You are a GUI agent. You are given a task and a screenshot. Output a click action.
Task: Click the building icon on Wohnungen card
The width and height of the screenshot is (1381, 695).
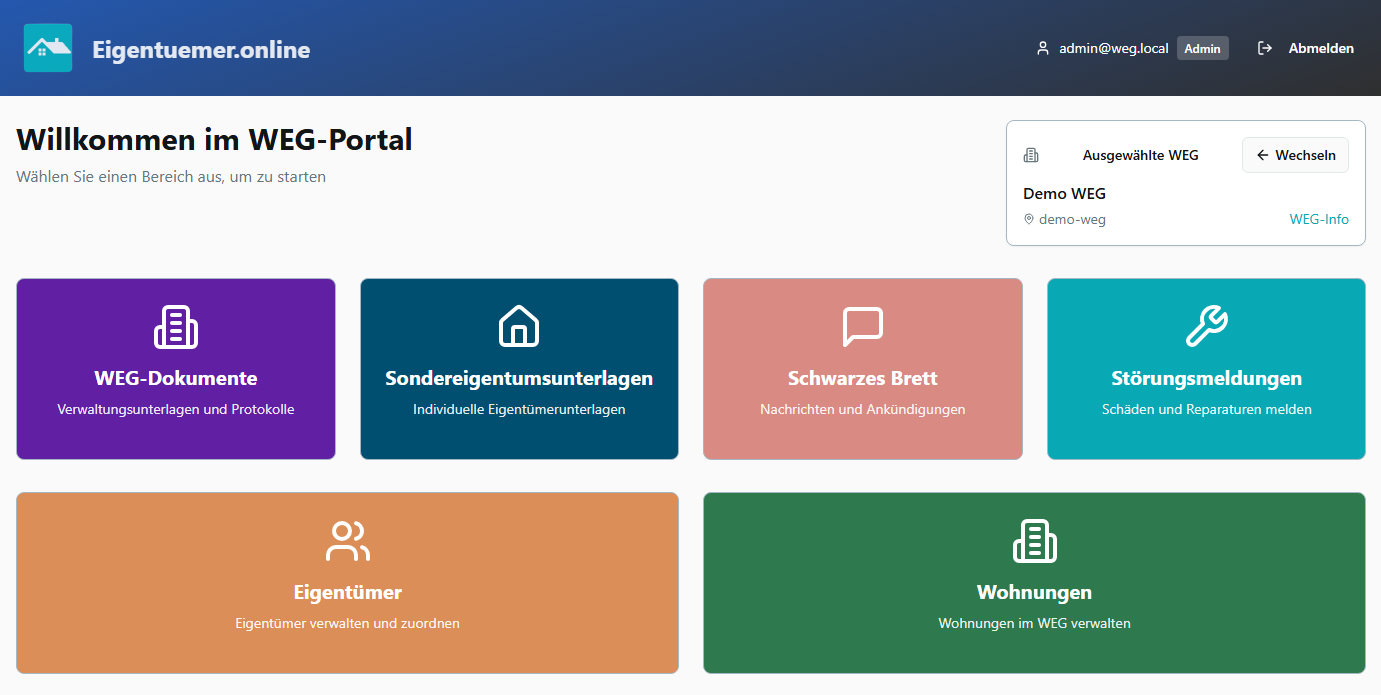pos(1034,541)
